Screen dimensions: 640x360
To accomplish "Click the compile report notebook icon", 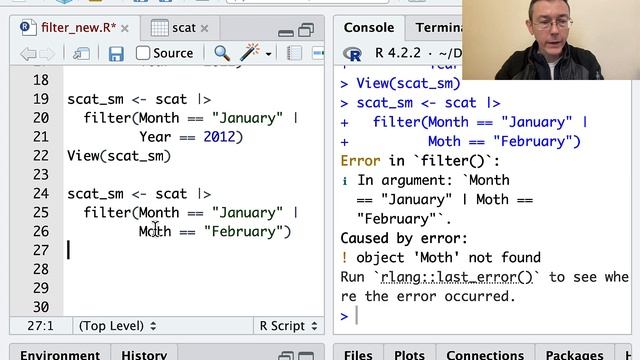I will (294, 53).
